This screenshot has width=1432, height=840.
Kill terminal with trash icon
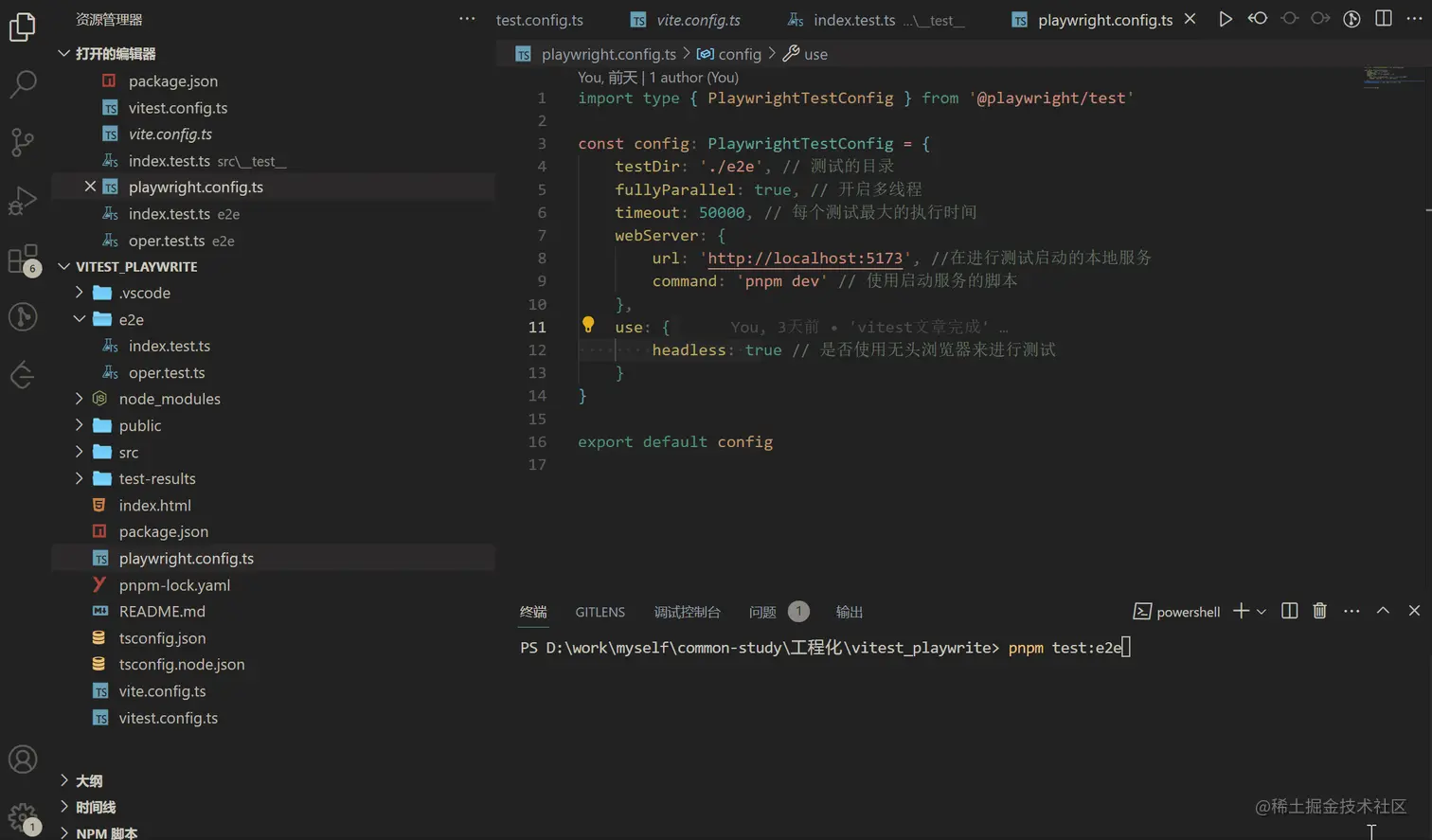(x=1319, y=612)
